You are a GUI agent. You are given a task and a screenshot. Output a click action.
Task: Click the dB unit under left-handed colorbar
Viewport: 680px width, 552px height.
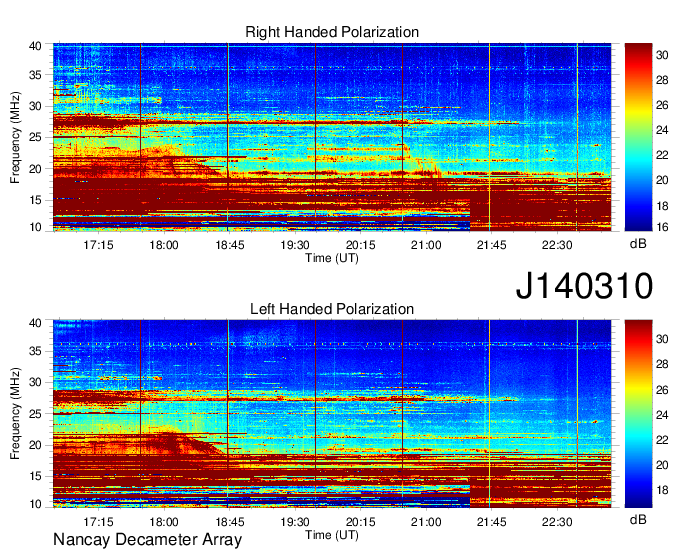638,519
